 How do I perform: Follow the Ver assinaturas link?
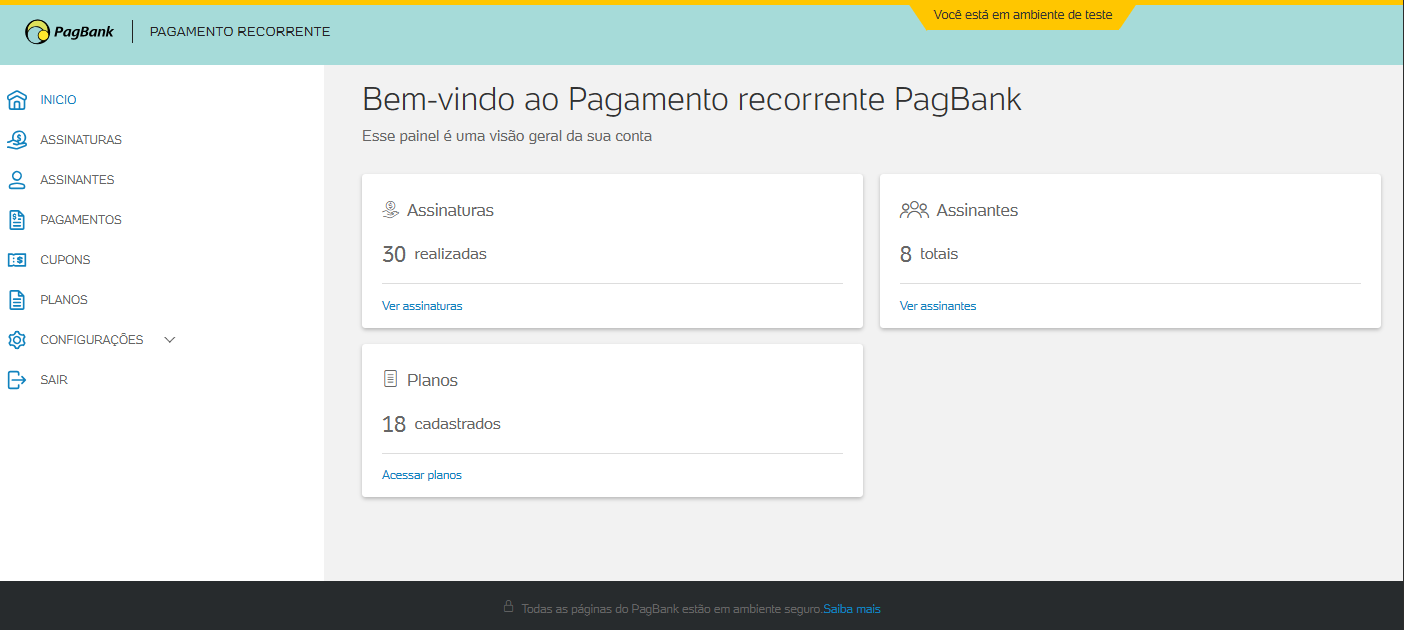(x=422, y=306)
